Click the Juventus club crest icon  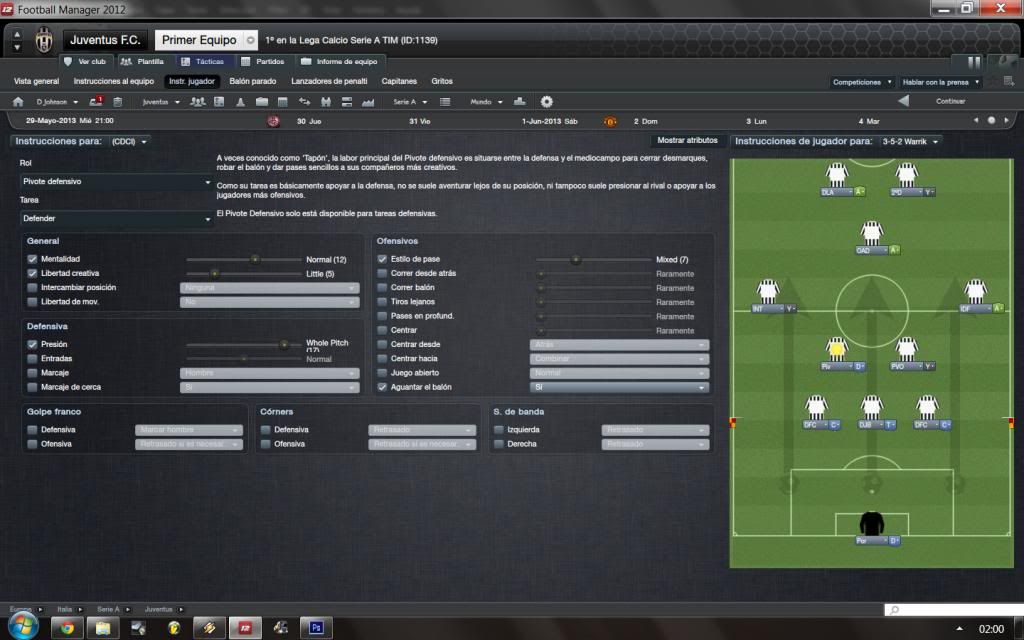(44, 40)
